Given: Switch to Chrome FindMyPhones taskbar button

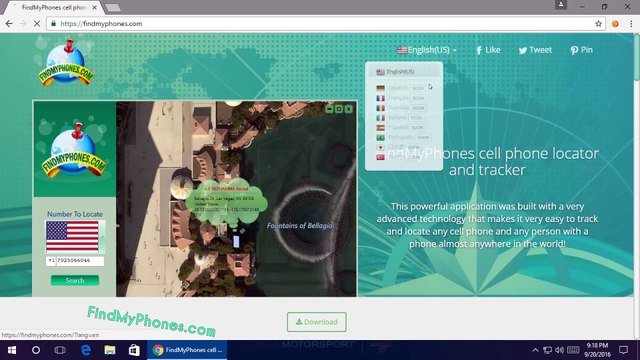Looking at the screenshot, I should coord(187,350).
